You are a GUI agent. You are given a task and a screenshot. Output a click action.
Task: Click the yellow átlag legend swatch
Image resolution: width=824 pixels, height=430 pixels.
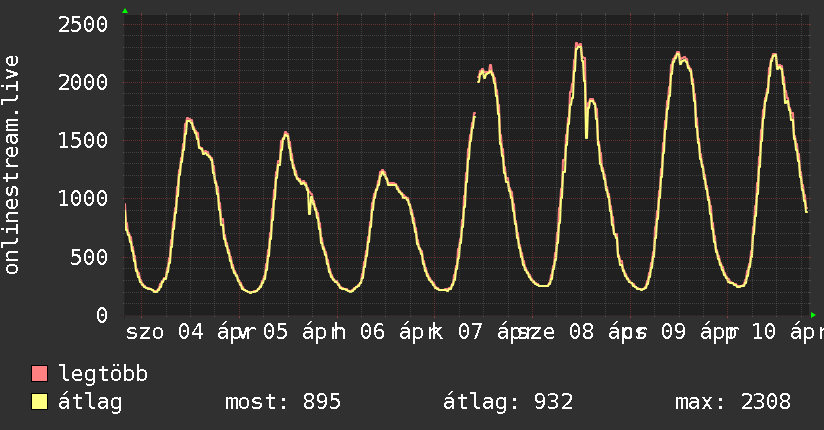click(x=40, y=402)
